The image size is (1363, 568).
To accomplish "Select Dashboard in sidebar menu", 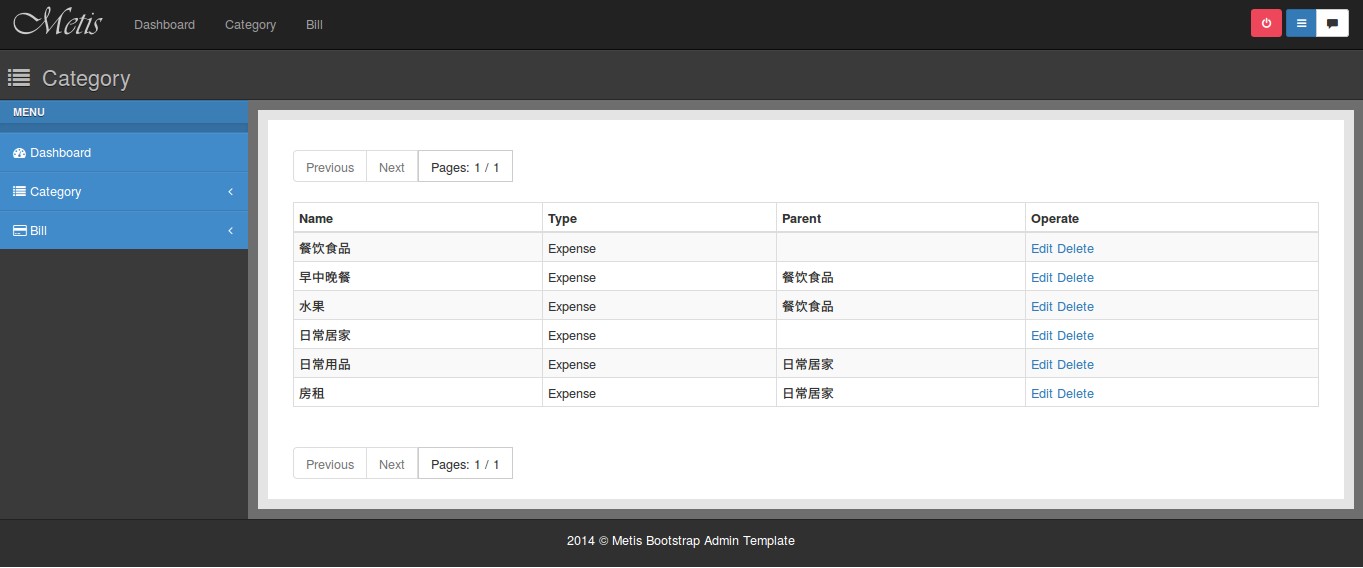I will [x=124, y=153].
